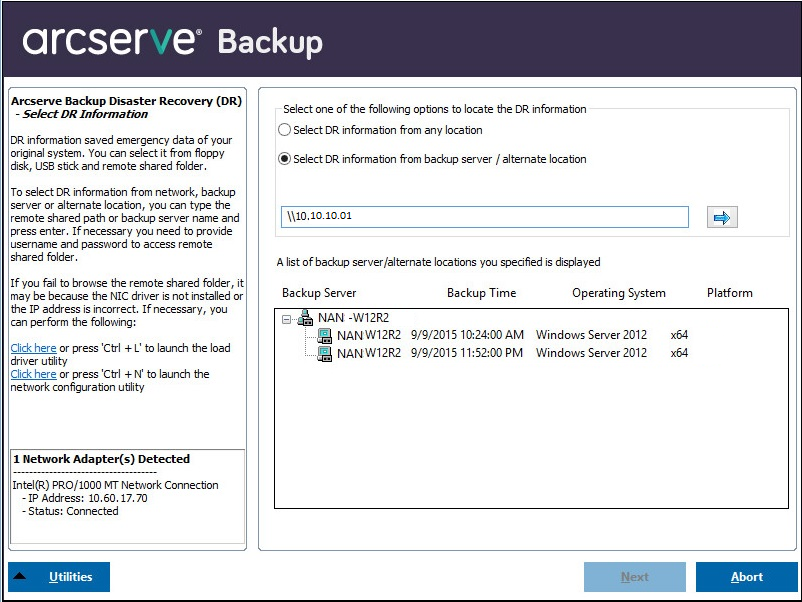
Task: Launch the network configuration utility link
Action: (x=33, y=374)
